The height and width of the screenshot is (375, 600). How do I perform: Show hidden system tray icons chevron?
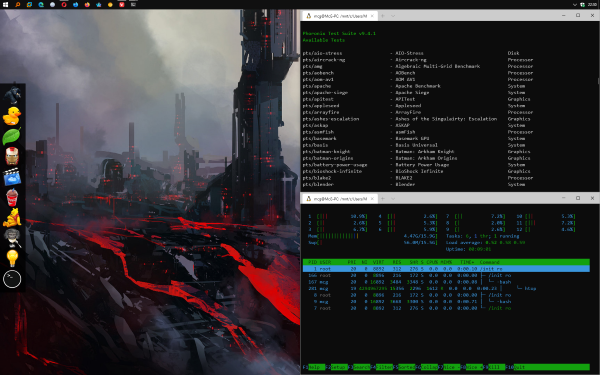tap(574, 5)
